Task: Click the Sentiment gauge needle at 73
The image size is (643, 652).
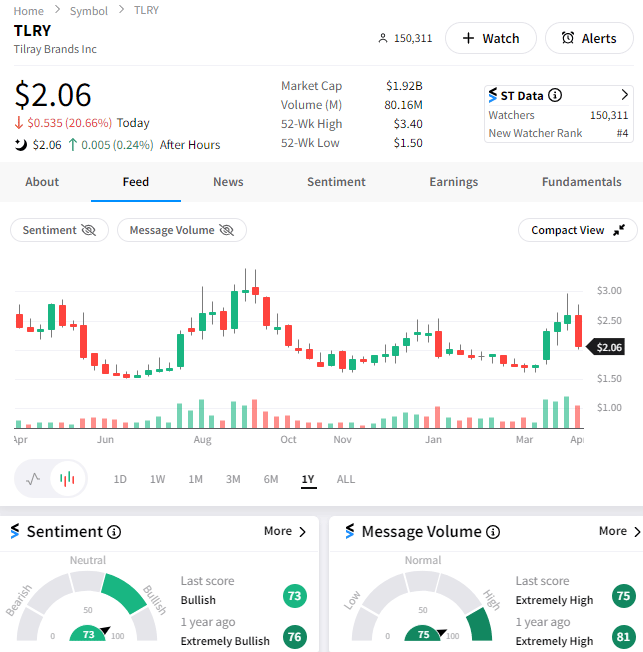Action: click(x=105, y=630)
